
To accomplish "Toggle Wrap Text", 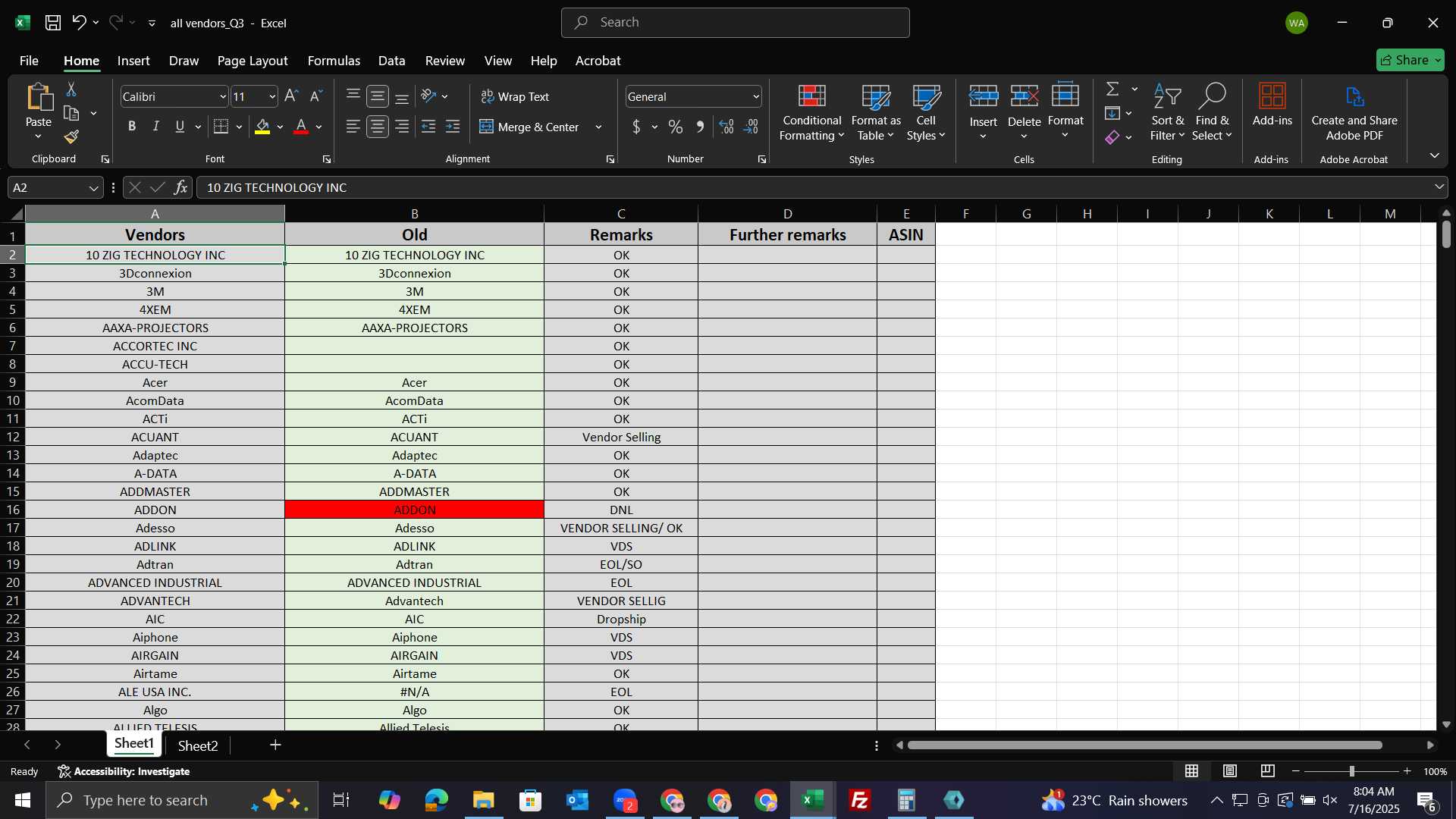I will coord(515,96).
